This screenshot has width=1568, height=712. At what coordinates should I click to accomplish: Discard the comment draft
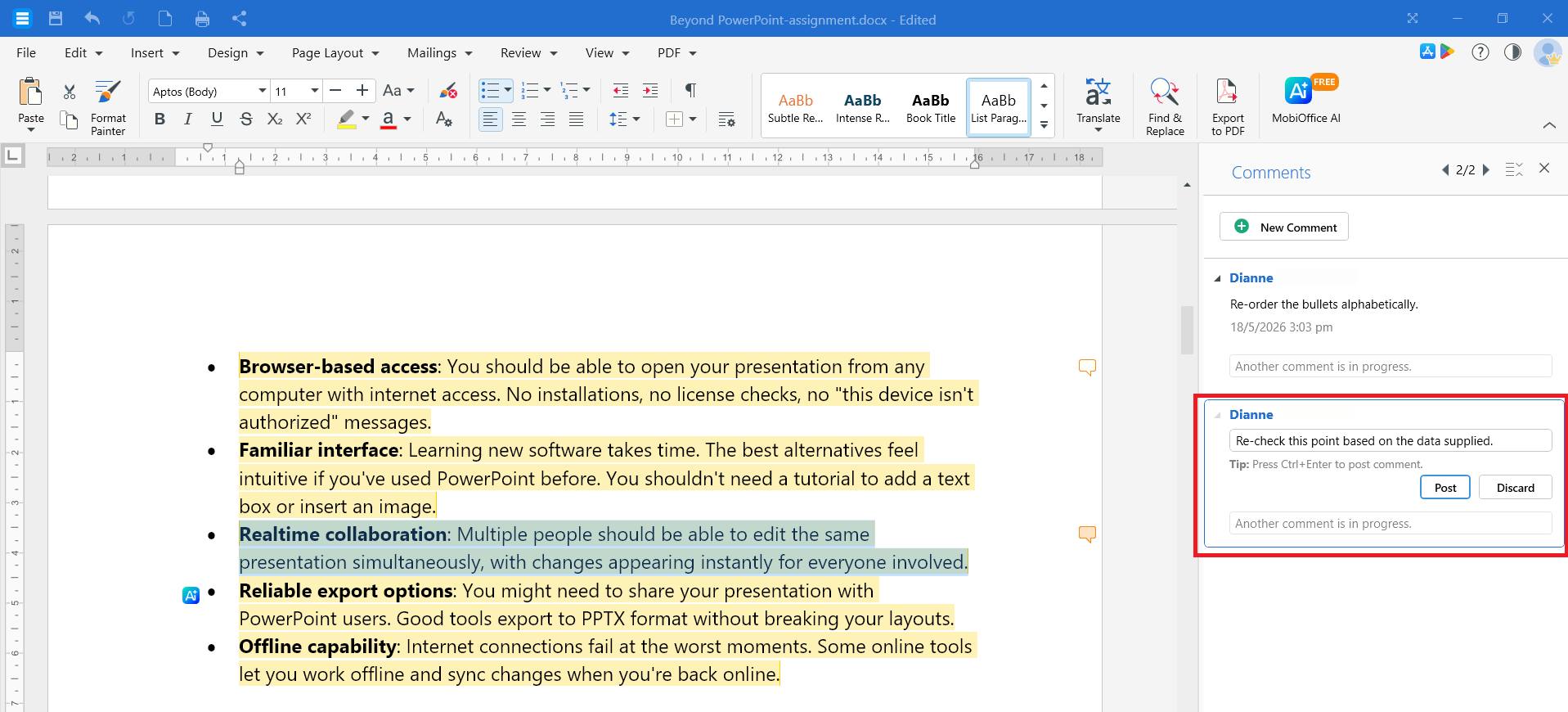coord(1516,488)
